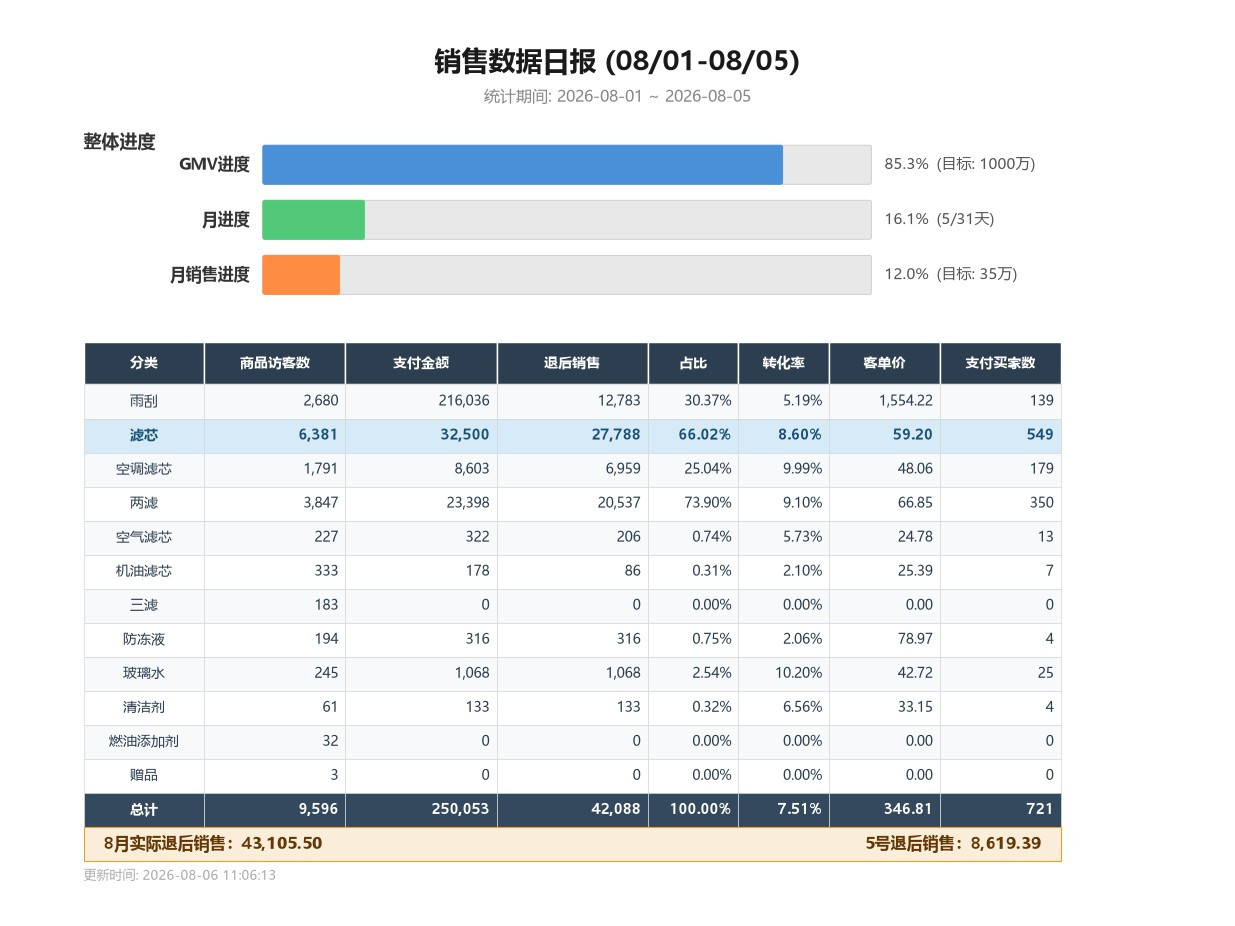
Task: Select the 玻璃水 category cell
Action: pos(144,673)
